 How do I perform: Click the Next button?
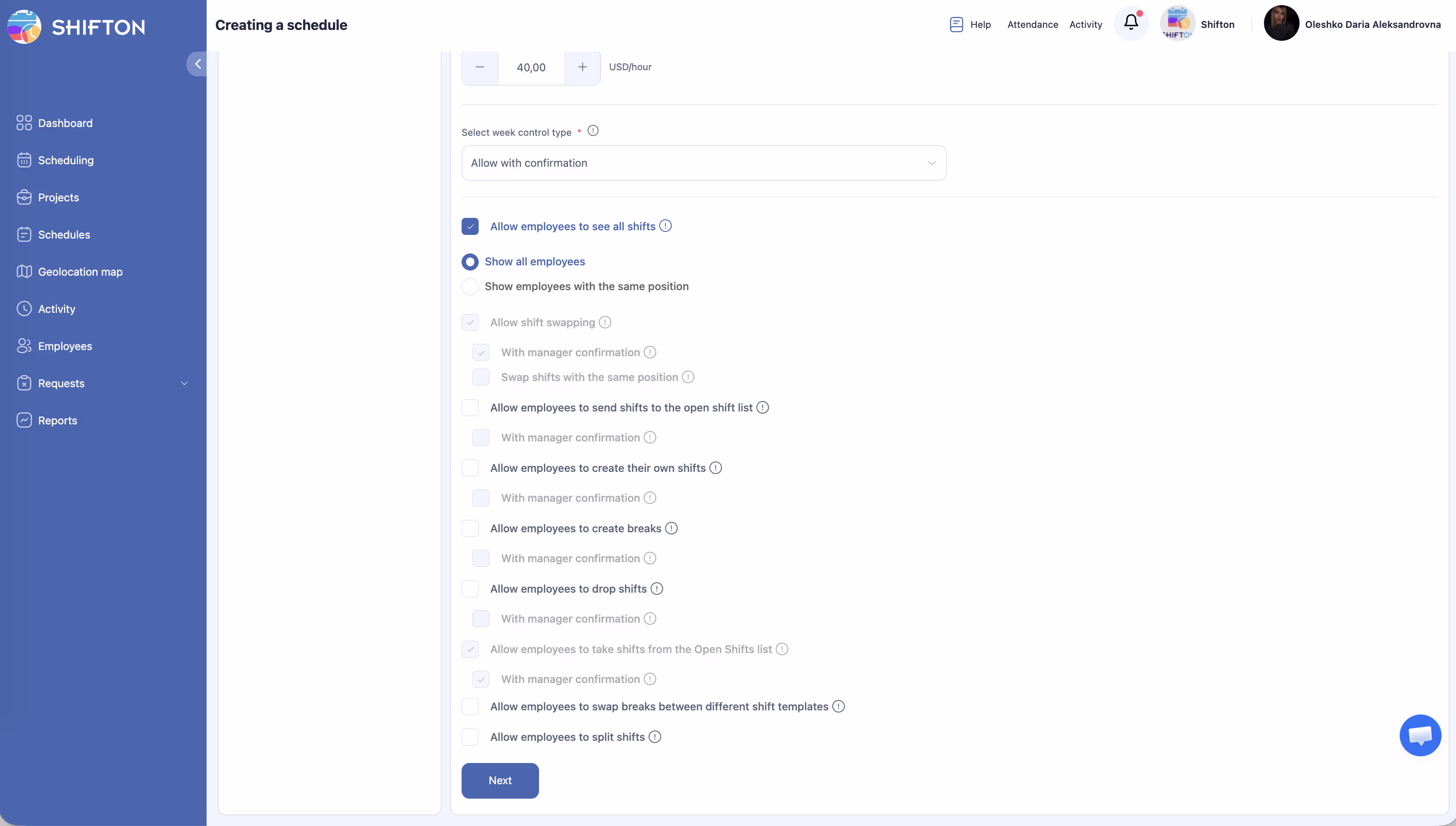(499, 781)
